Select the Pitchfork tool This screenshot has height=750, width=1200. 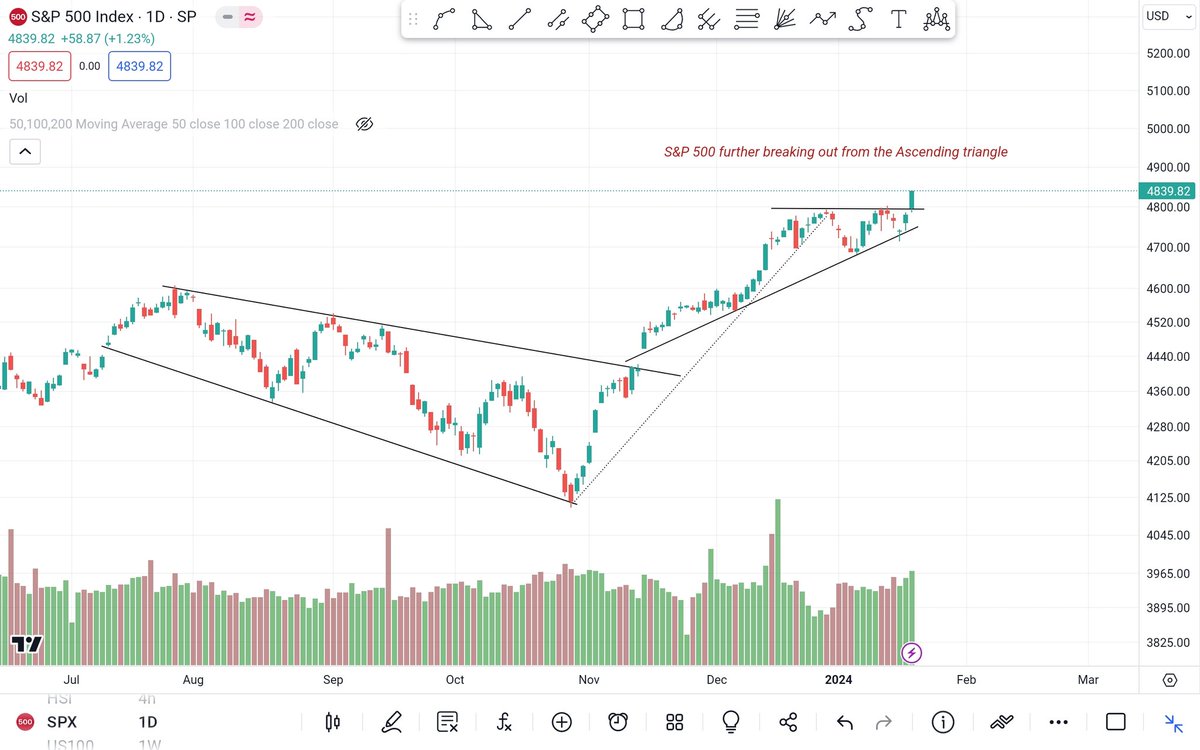[x=709, y=19]
